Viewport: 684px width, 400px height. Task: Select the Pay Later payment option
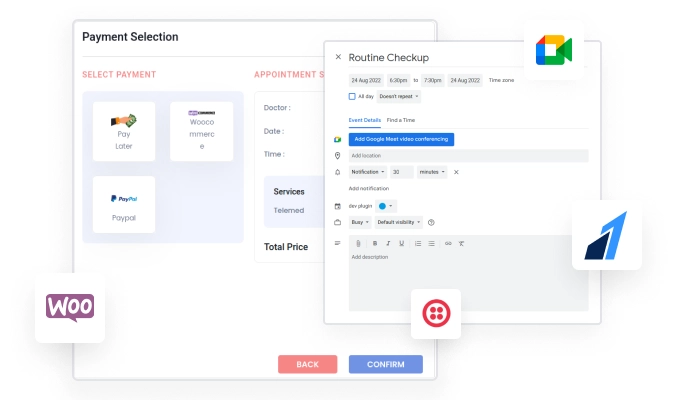tap(124, 131)
